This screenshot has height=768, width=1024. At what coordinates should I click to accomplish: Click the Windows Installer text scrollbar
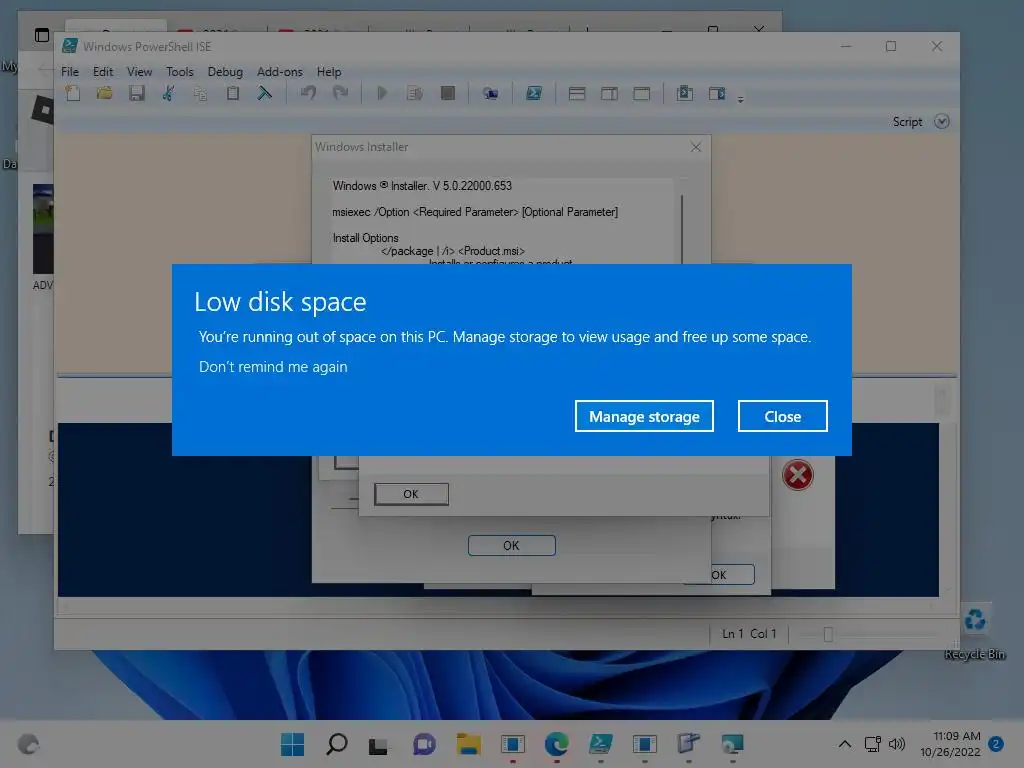pyautogui.click(x=682, y=229)
